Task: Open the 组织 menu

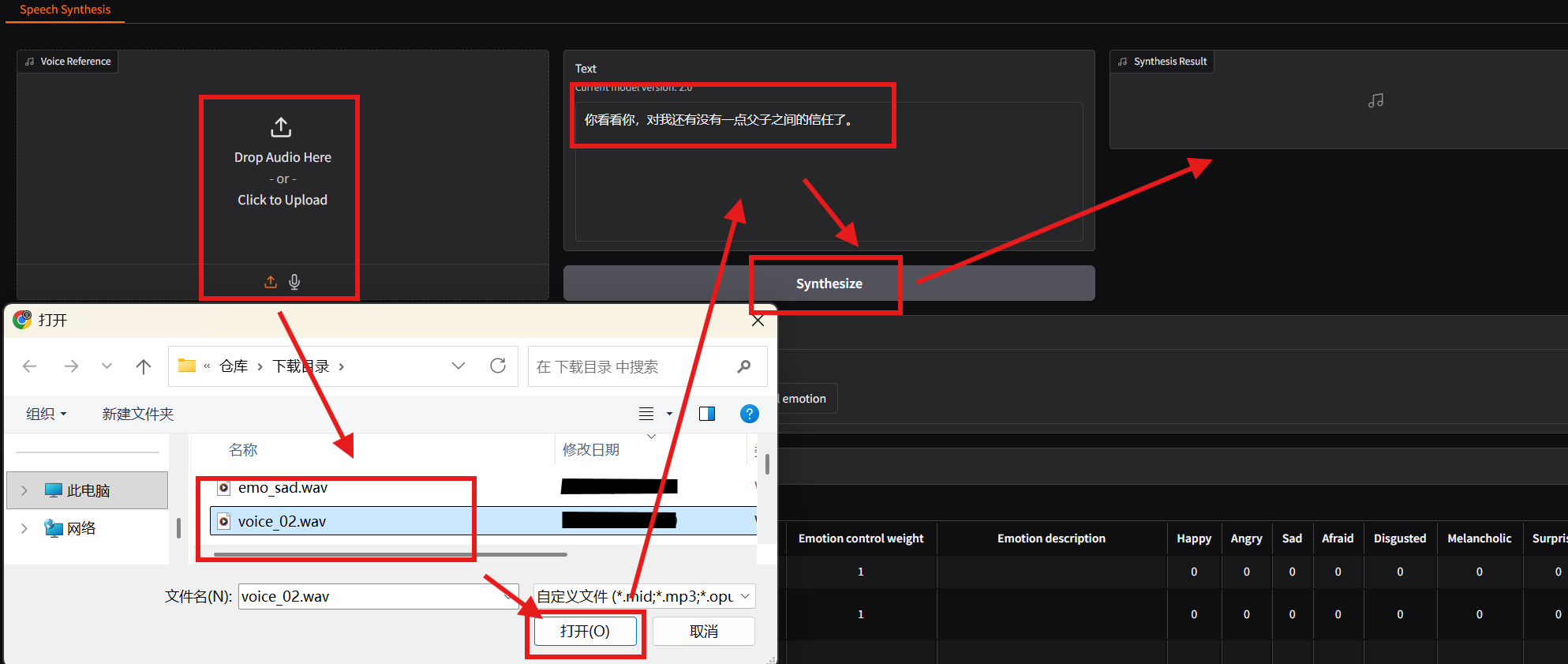Action: [x=46, y=414]
